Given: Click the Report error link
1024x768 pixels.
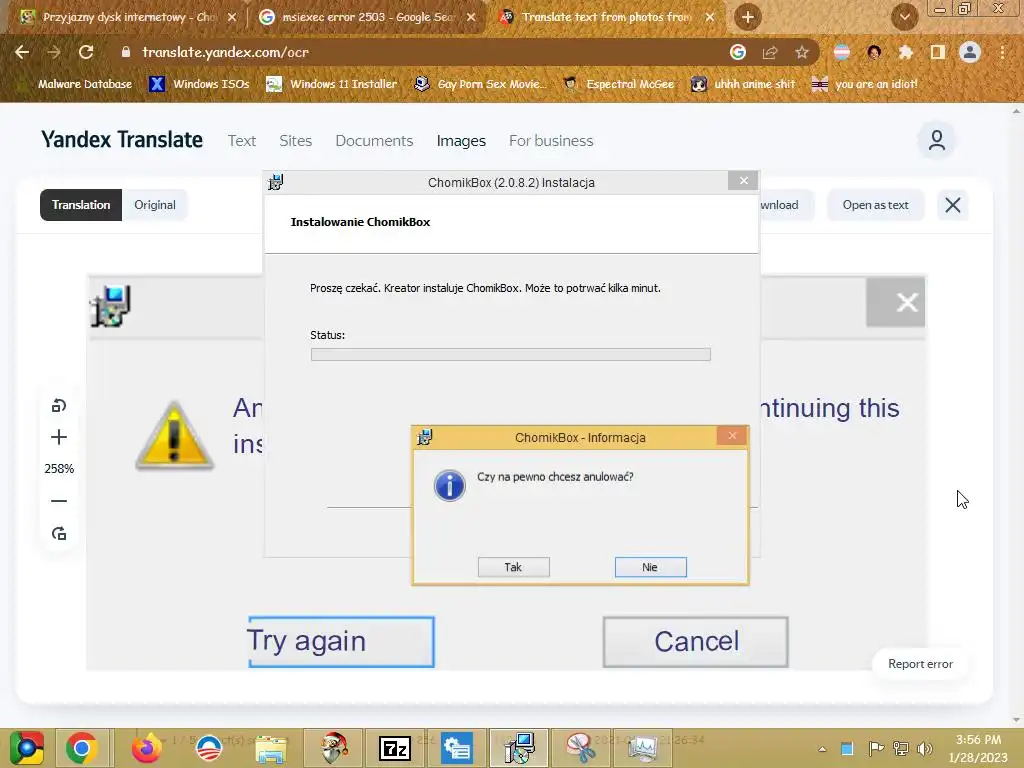Looking at the screenshot, I should 920,664.
